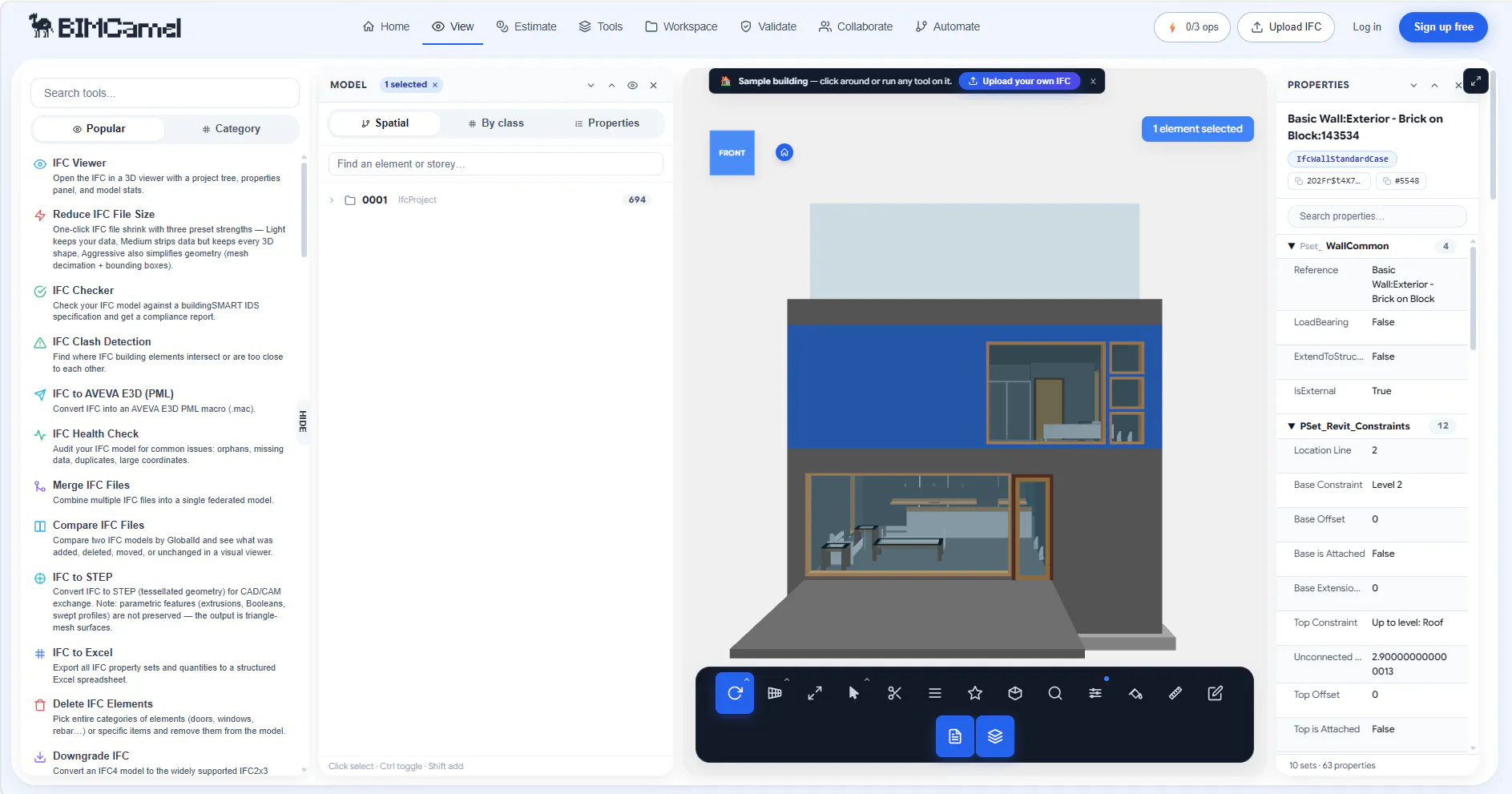Open the grid/projection view tool
The image size is (1512, 794).
[775, 693]
